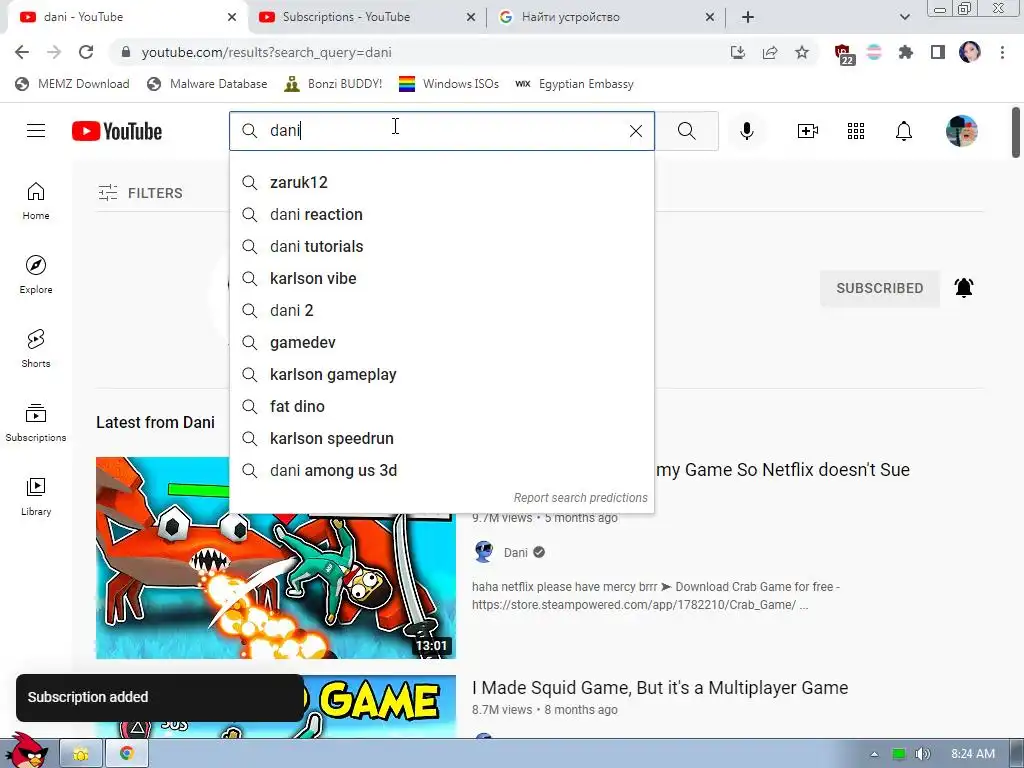Image resolution: width=1024 pixels, height=768 pixels.
Task: Open the notifications bell in the header
Action: coord(903,131)
